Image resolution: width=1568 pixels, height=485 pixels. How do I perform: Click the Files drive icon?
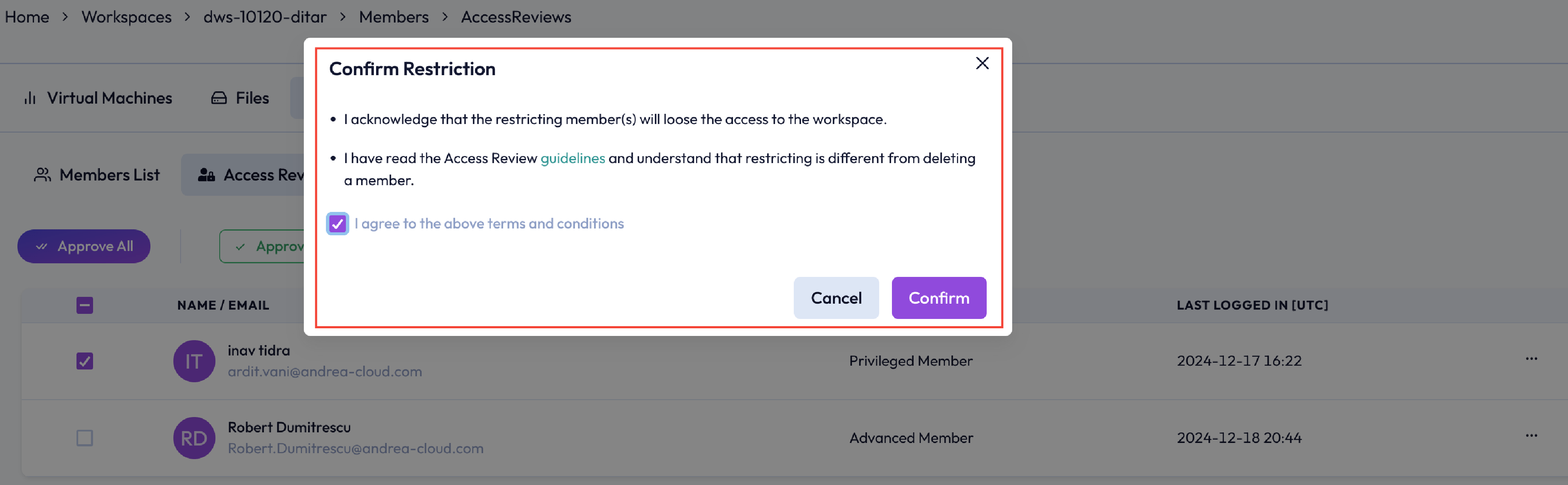(219, 98)
